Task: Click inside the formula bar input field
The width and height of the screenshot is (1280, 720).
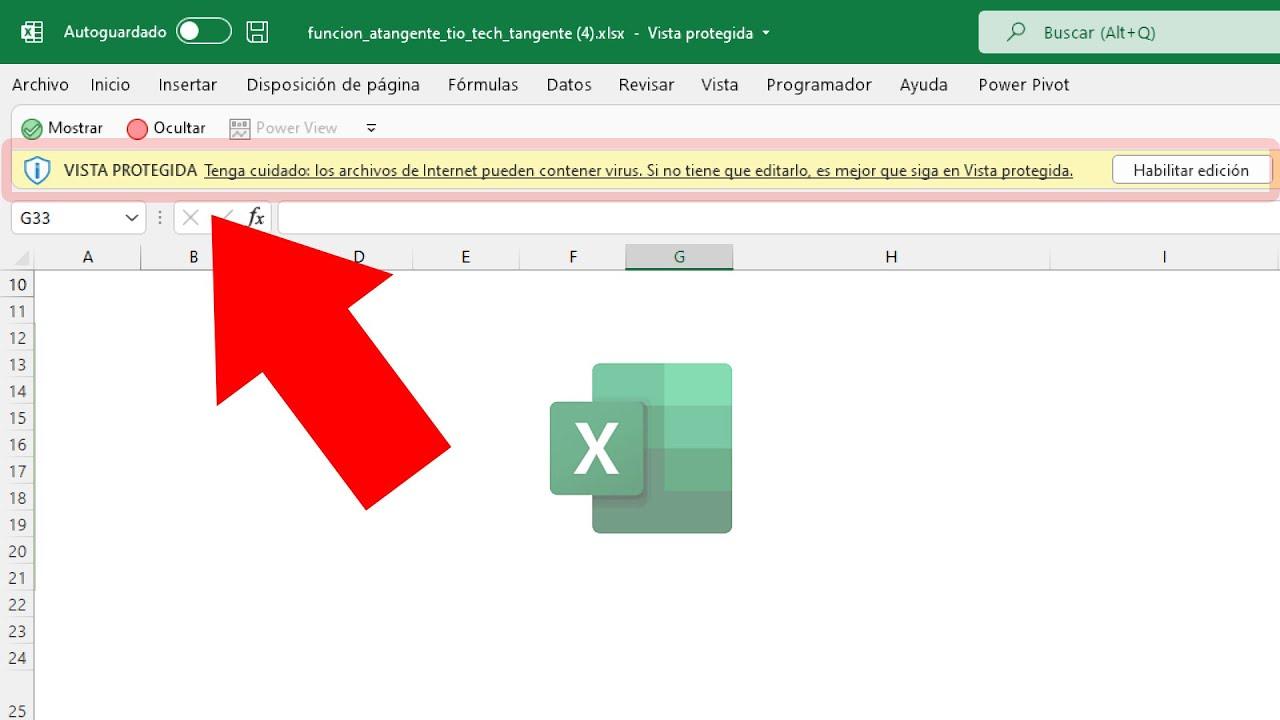Action: [x=770, y=217]
